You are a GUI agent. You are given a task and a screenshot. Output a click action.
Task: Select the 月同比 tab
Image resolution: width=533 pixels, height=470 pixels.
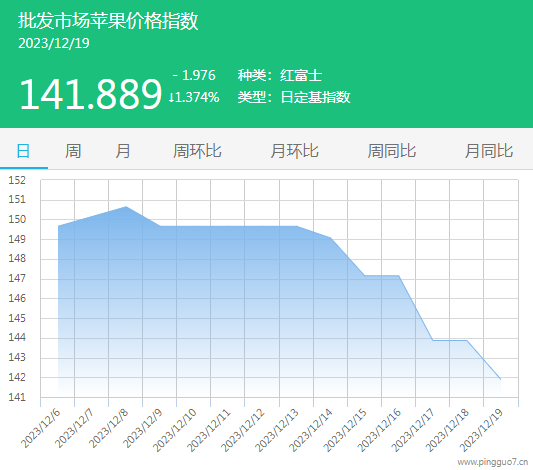[489, 151]
